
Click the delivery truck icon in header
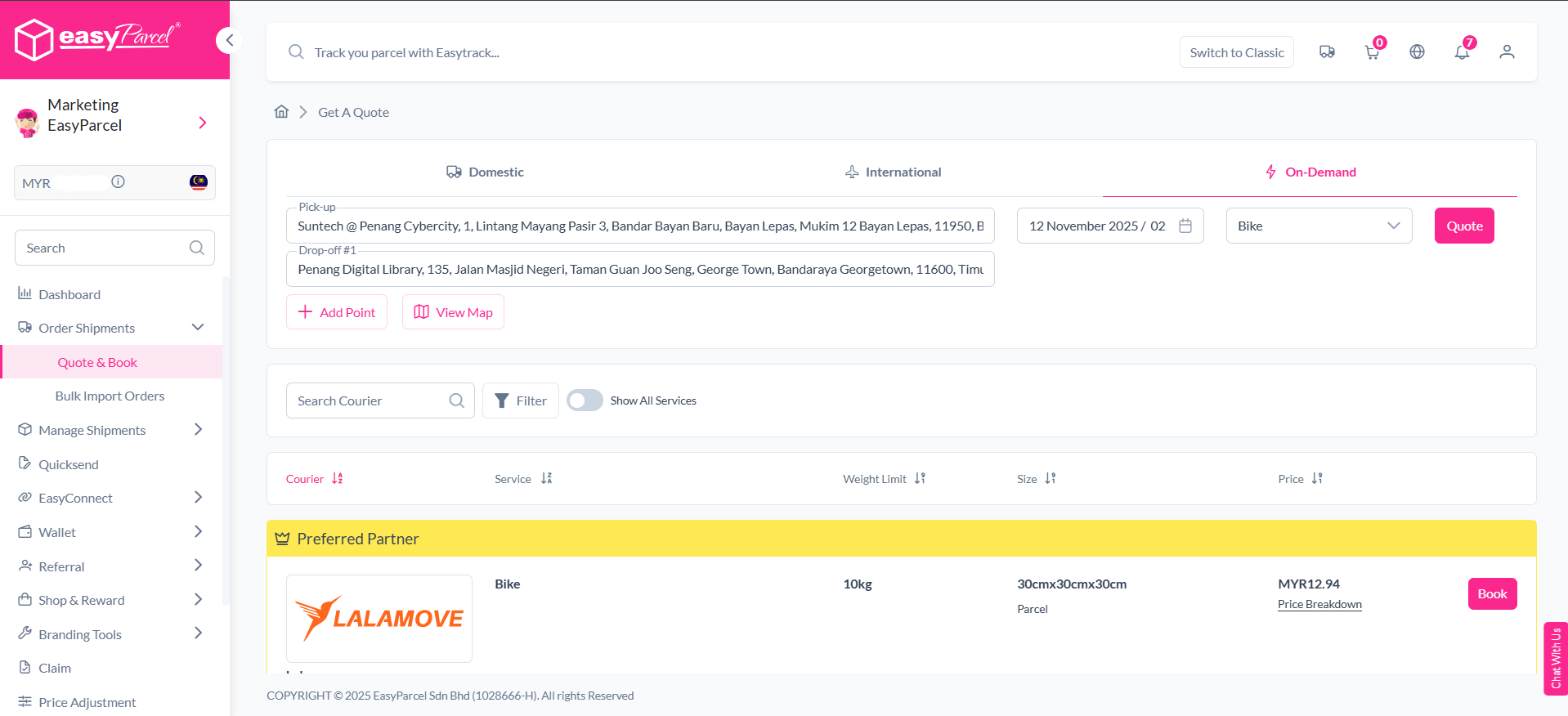tap(1327, 52)
